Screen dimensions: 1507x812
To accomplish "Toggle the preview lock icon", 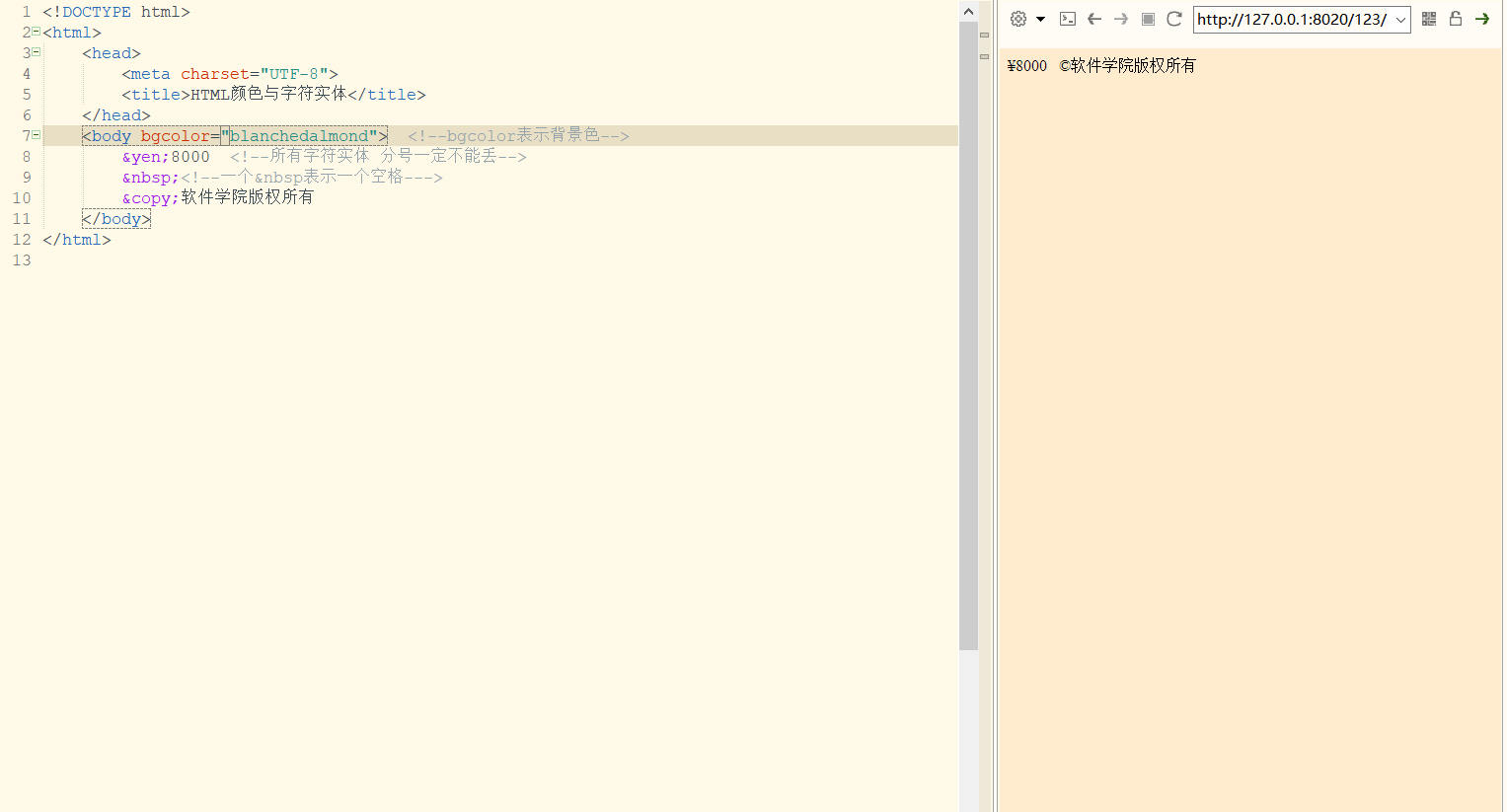I will [1456, 19].
